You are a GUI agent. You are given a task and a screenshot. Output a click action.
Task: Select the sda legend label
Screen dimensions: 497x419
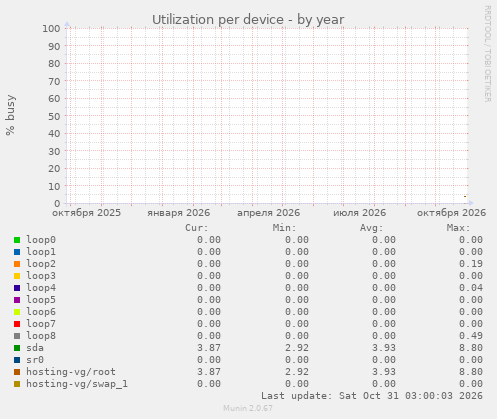[x=35, y=348]
